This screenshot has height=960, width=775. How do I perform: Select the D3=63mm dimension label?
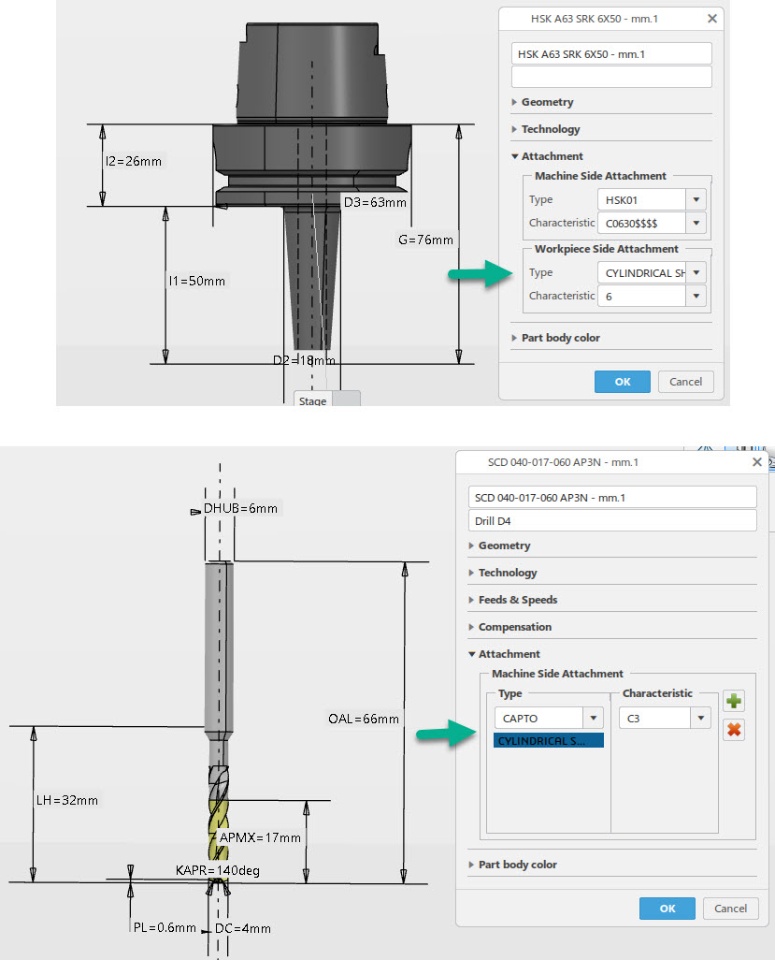coord(375,203)
